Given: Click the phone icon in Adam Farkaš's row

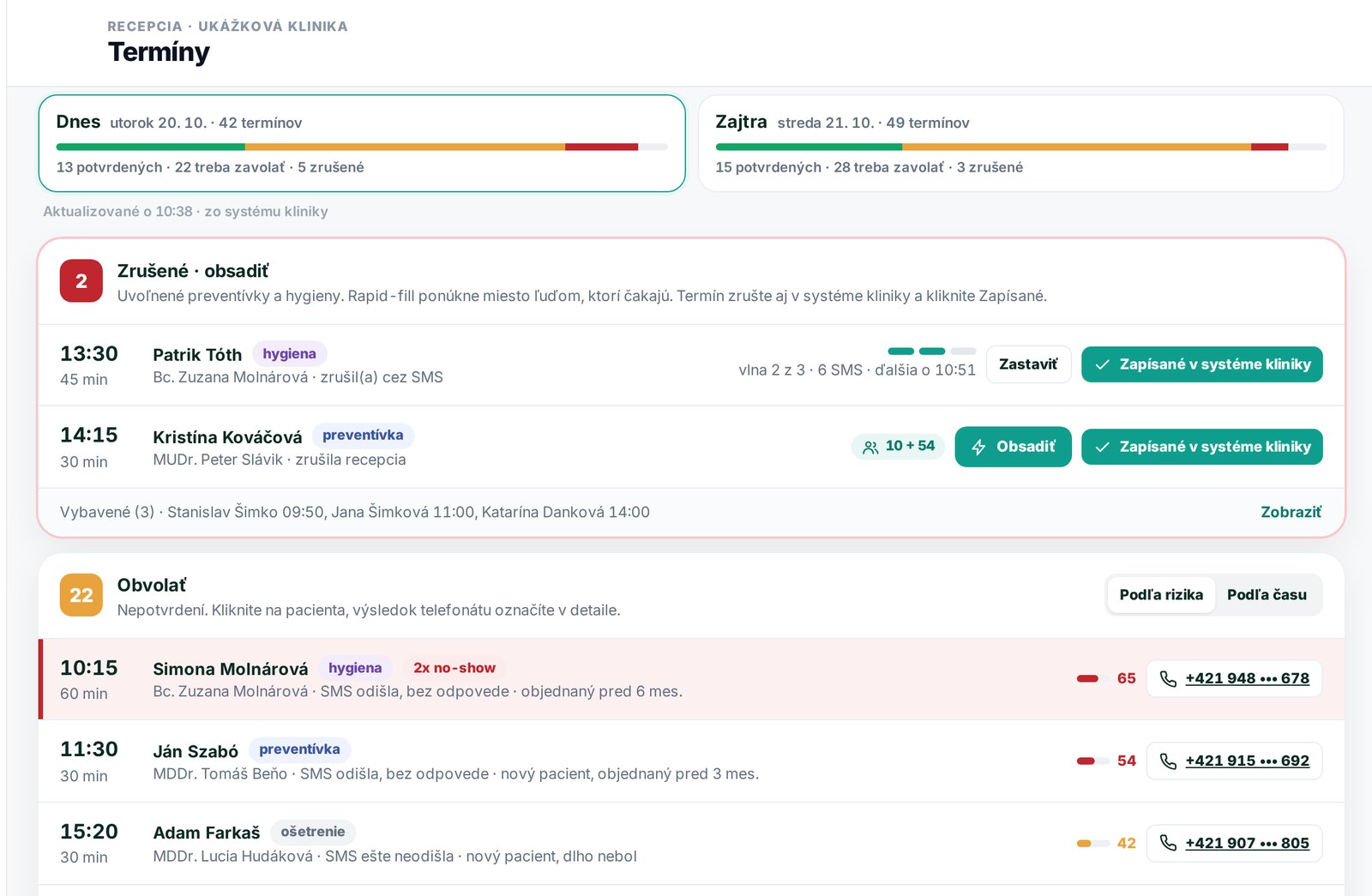Looking at the screenshot, I should tap(1168, 843).
